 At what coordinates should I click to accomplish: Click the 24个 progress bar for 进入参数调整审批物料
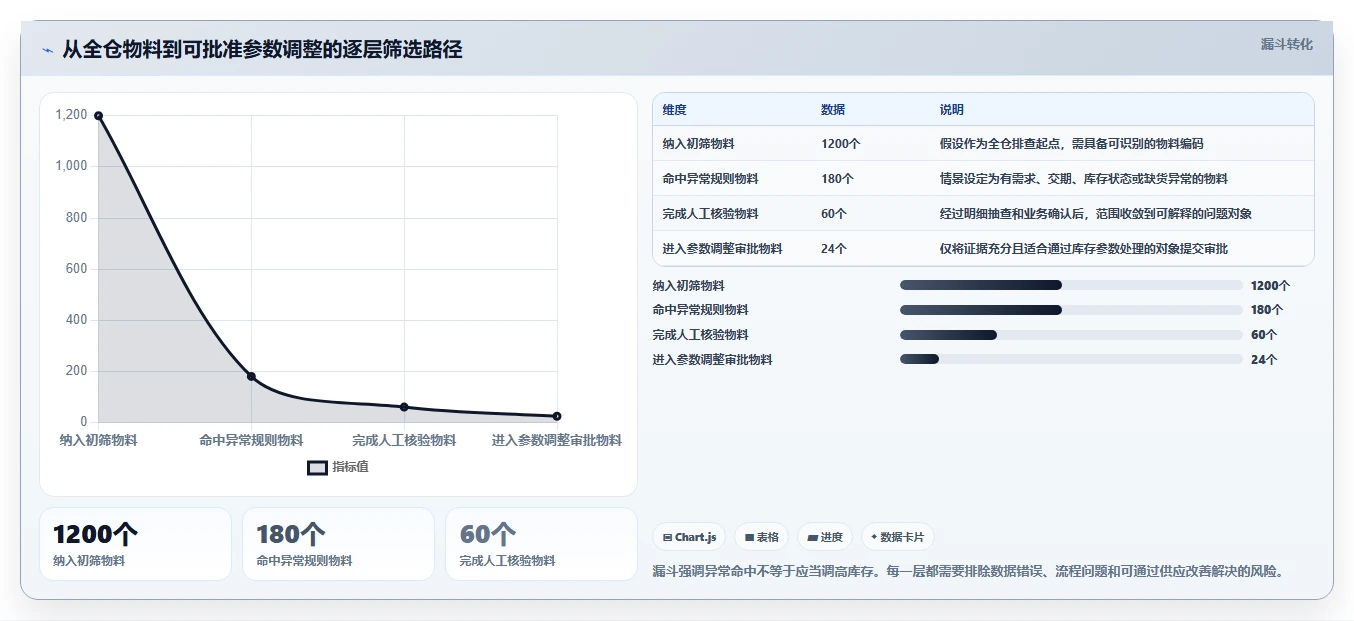(1071, 359)
